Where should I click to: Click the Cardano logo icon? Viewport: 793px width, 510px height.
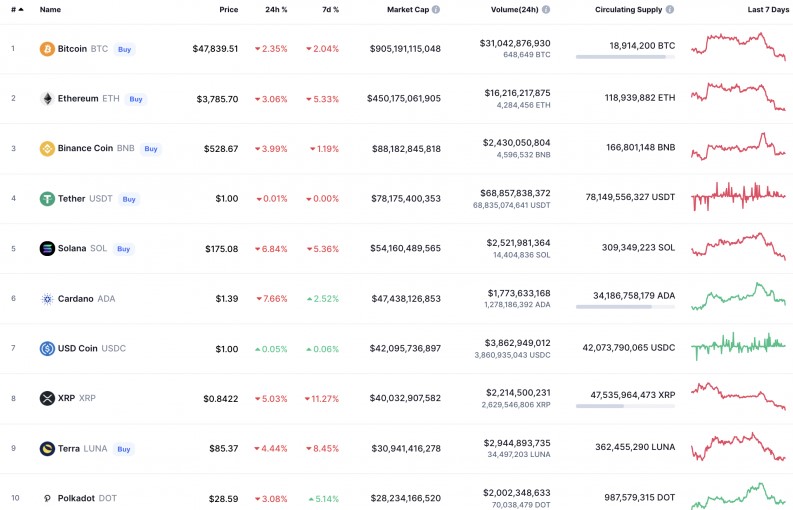[47, 299]
